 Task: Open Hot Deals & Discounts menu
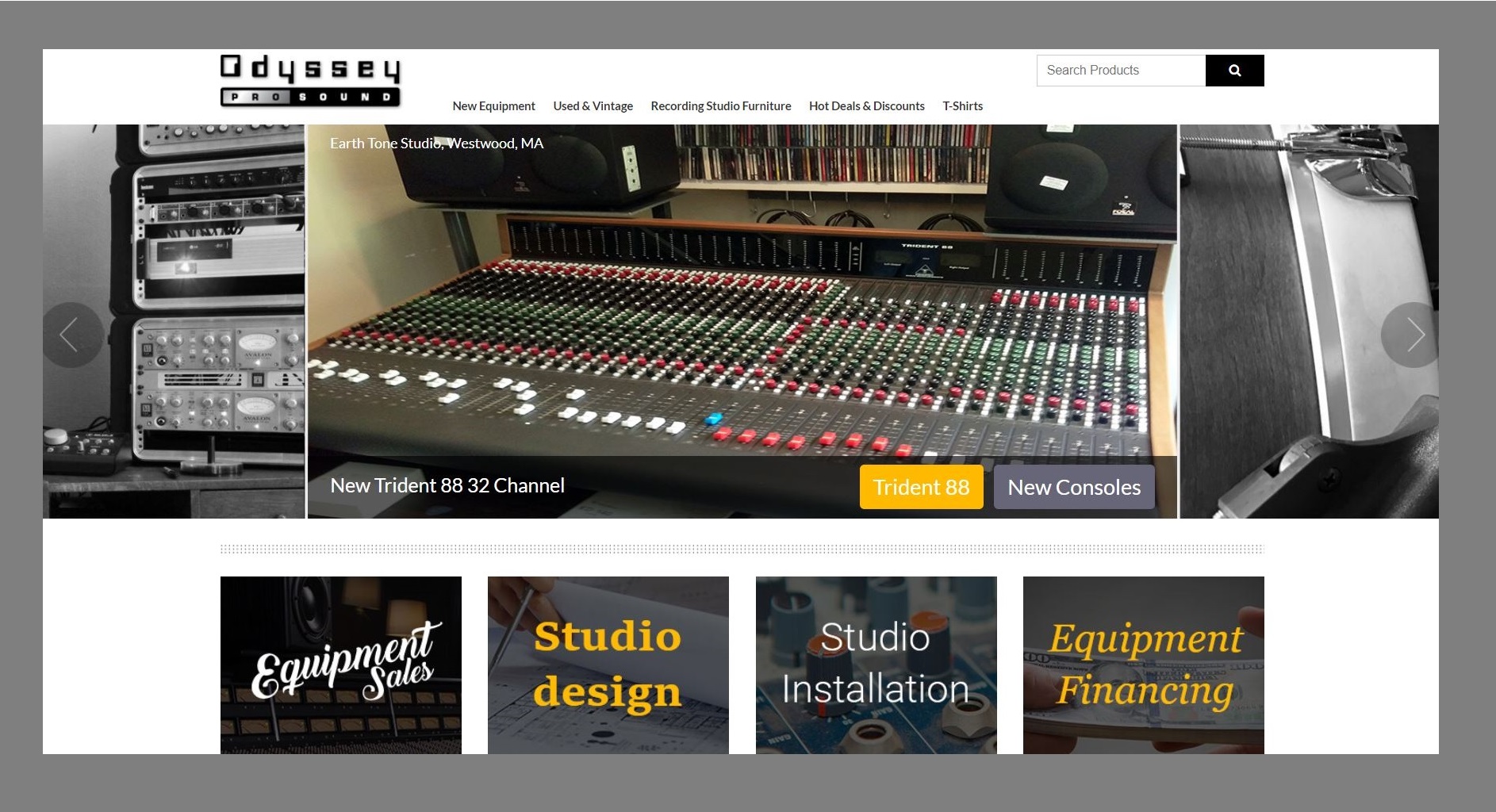(x=866, y=106)
